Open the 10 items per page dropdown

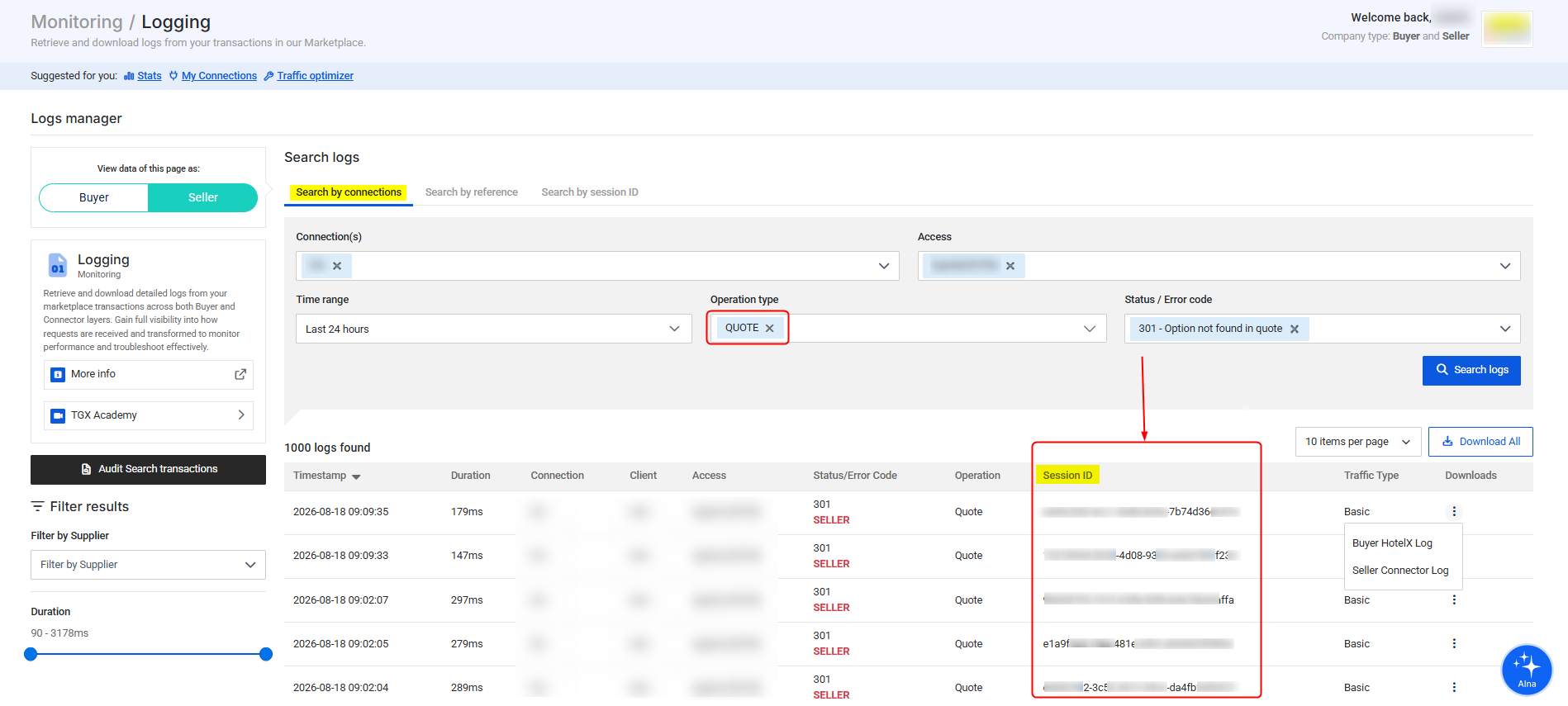click(x=1358, y=442)
